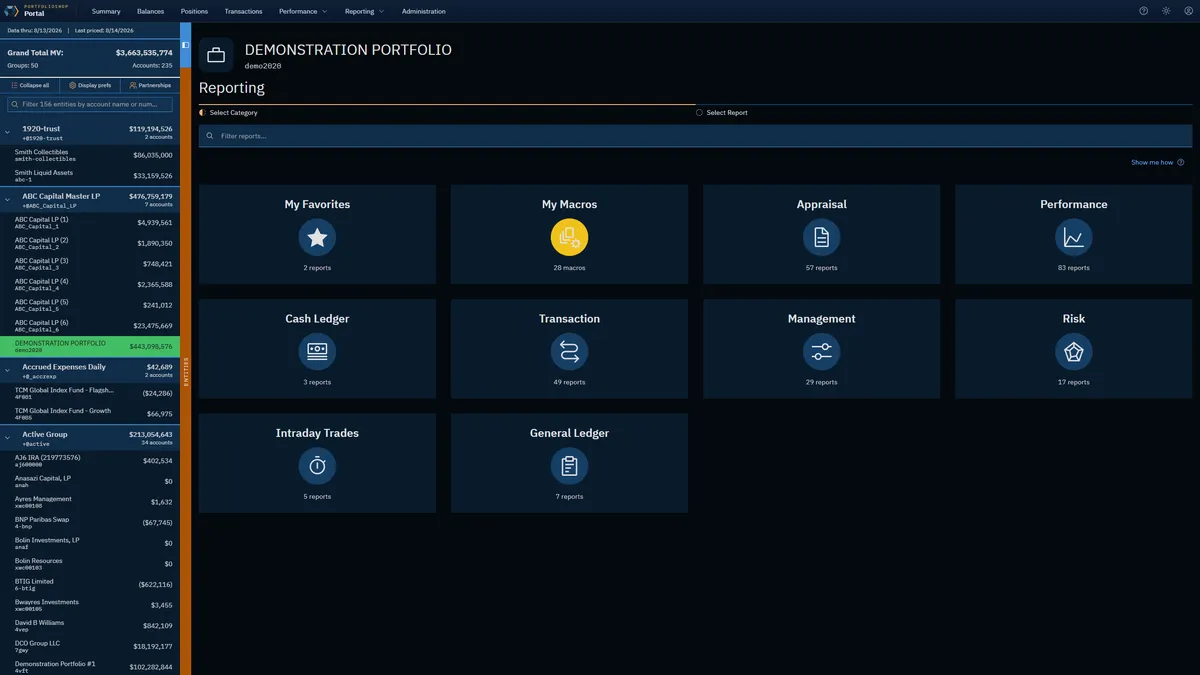Click the Transaction arrows icon
This screenshot has width=1200, height=675.
[569, 352]
